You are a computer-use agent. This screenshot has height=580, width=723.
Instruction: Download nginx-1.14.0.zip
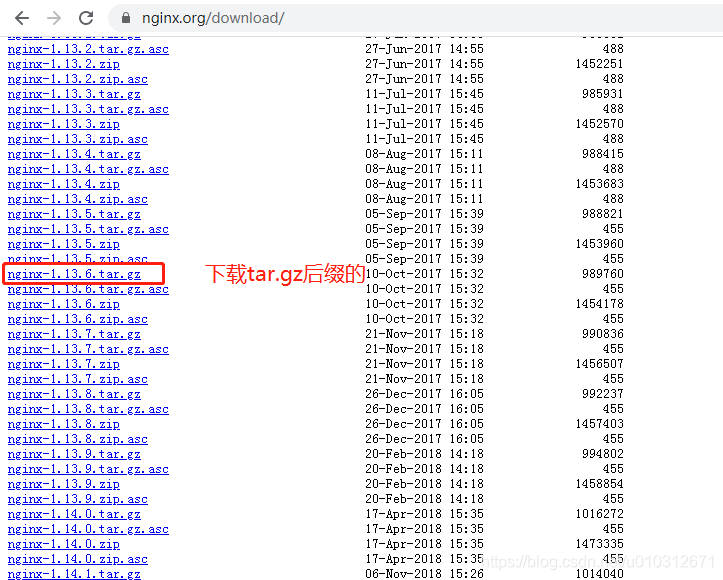(x=64, y=544)
